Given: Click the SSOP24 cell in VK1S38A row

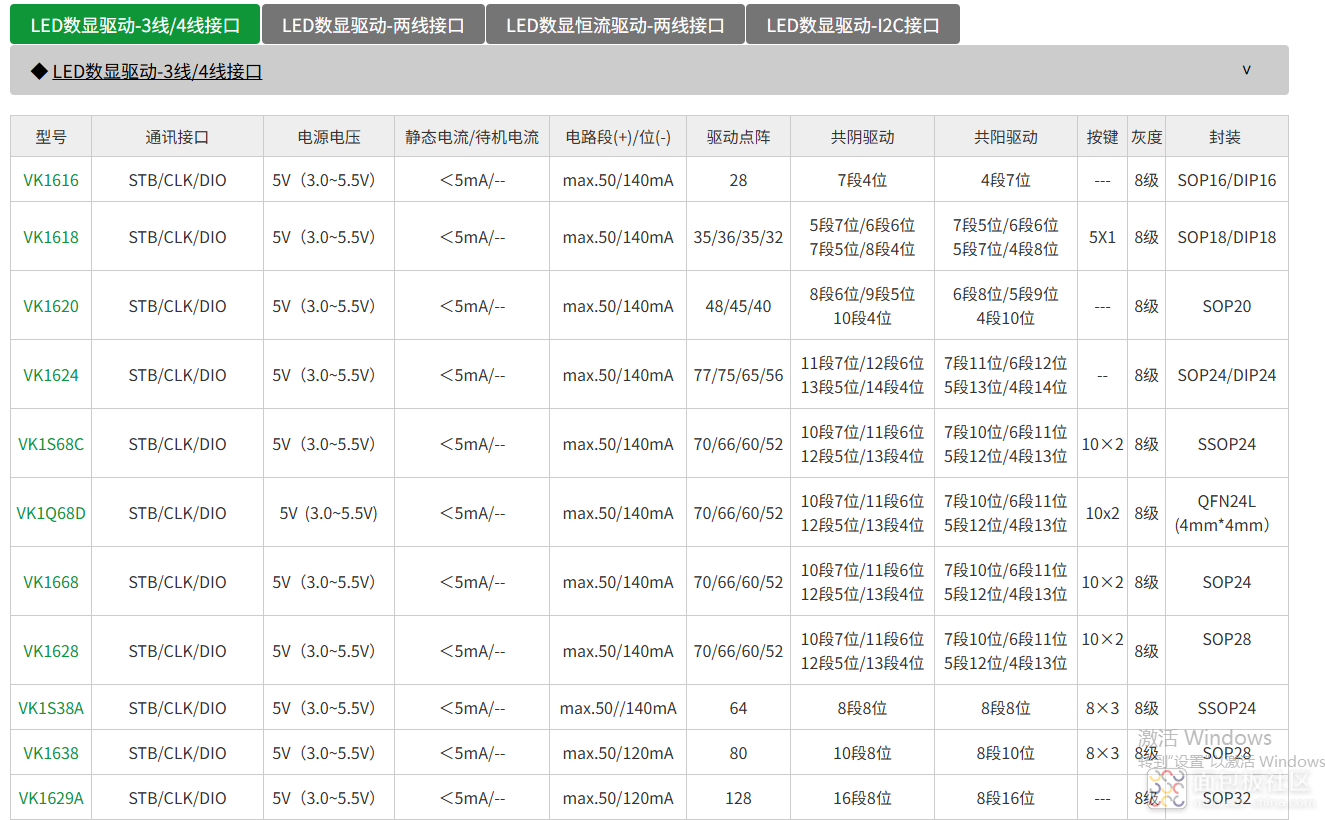Looking at the screenshot, I should (x=1226, y=708).
